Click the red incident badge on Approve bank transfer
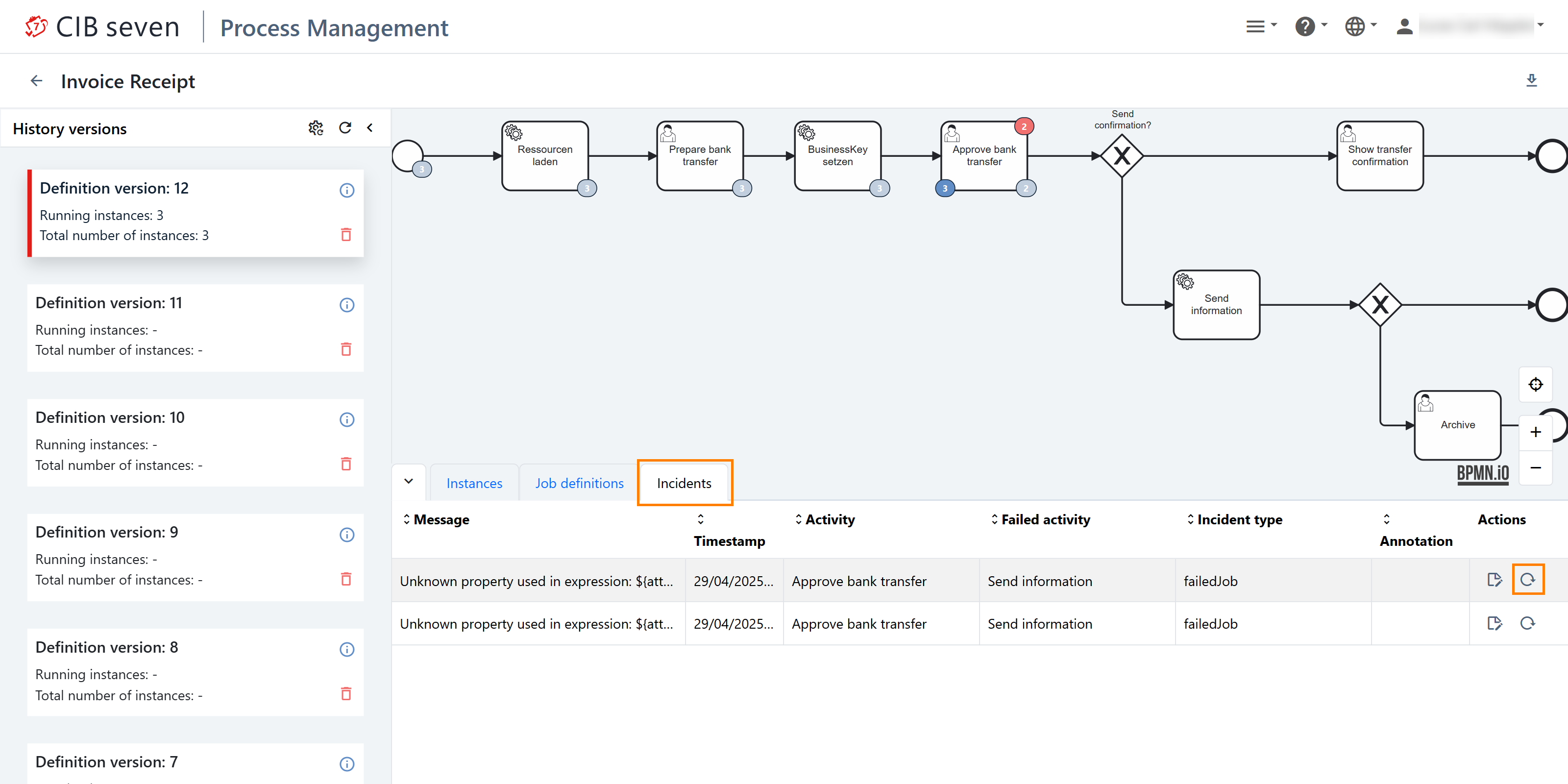The image size is (1568, 784). pyautogui.click(x=1024, y=126)
